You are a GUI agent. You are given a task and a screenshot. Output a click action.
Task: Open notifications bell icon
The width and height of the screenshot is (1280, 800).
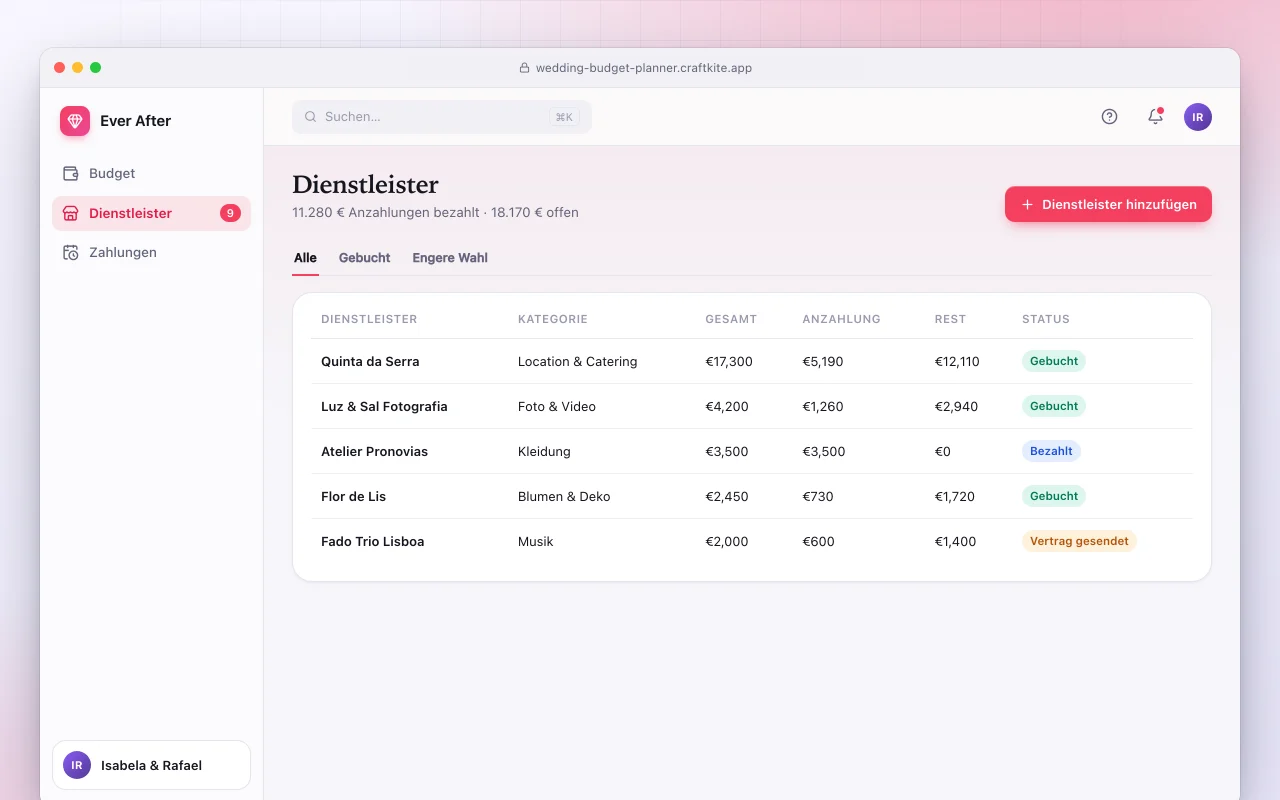pos(1155,116)
